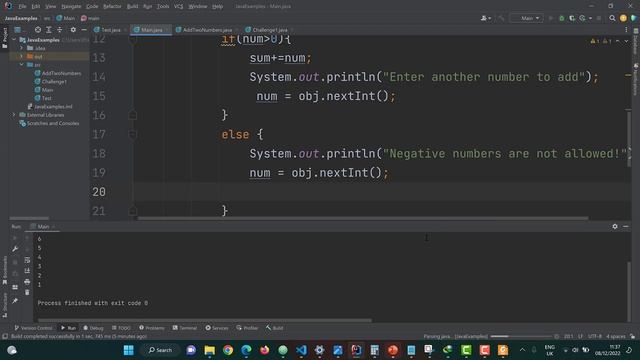Click the print icon in Run console
640x360 pixels.
(x=27, y=282)
